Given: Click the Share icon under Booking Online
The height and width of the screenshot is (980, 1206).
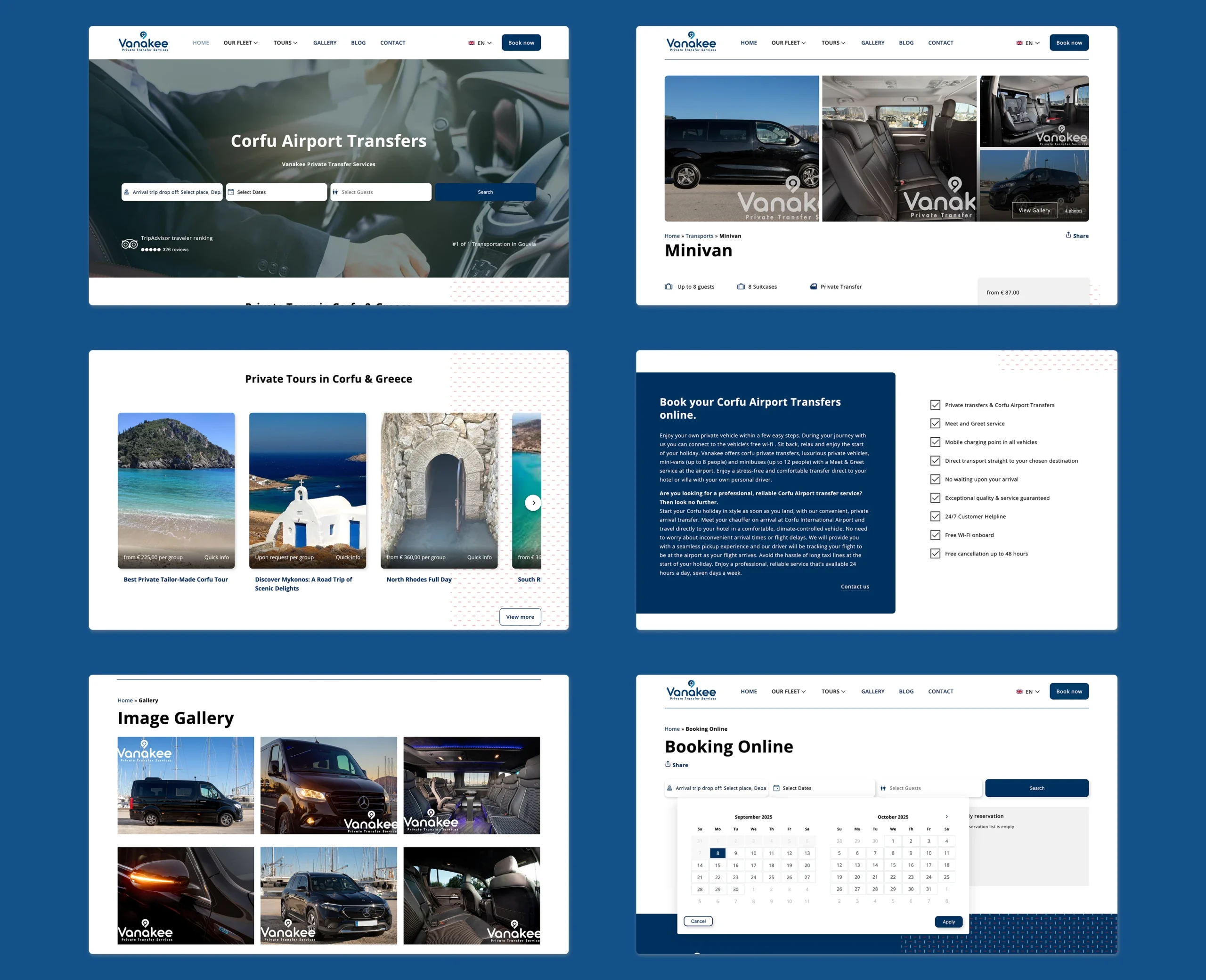Looking at the screenshot, I should coord(668,764).
